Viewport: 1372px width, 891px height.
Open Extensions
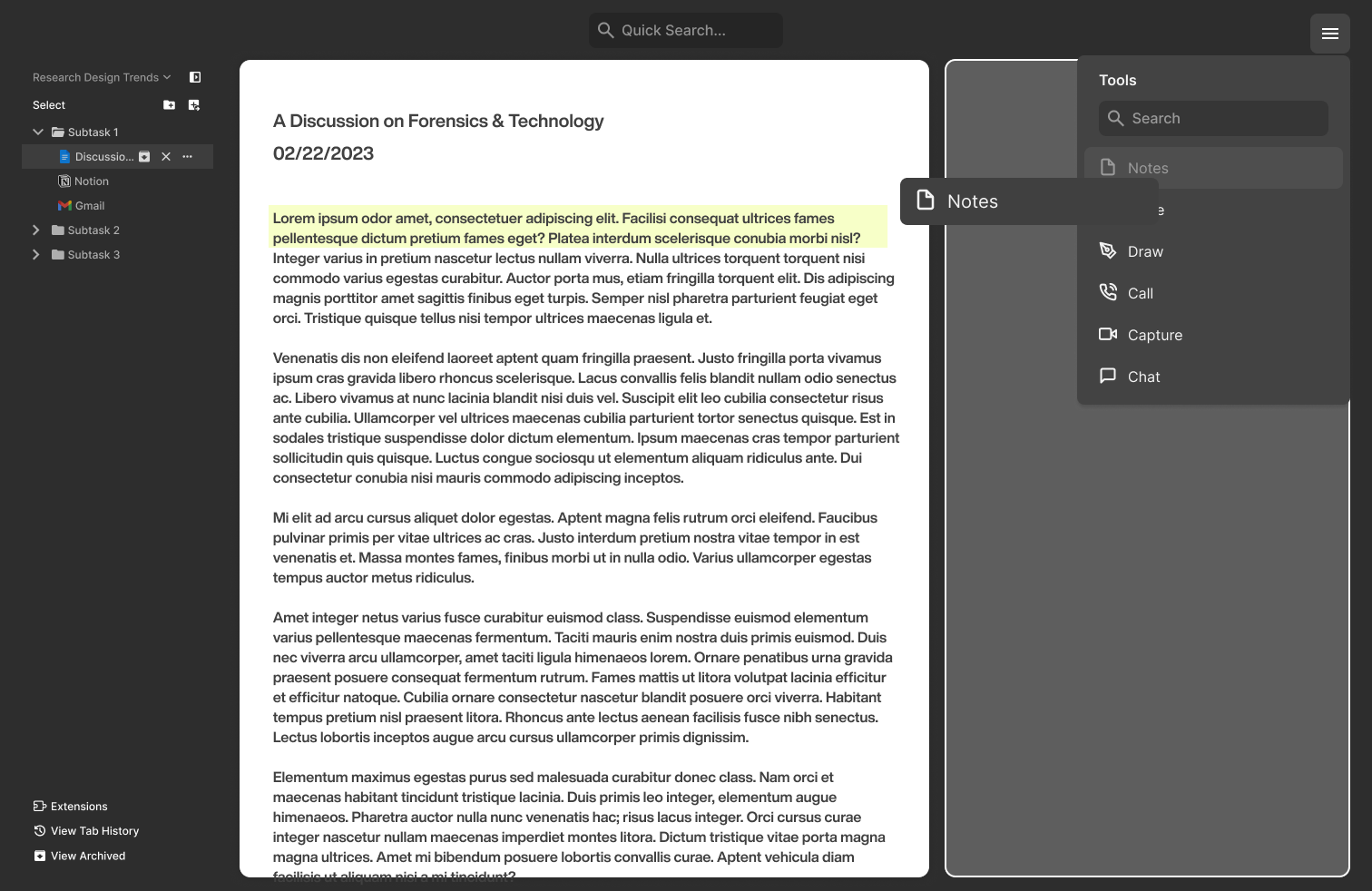(71, 807)
